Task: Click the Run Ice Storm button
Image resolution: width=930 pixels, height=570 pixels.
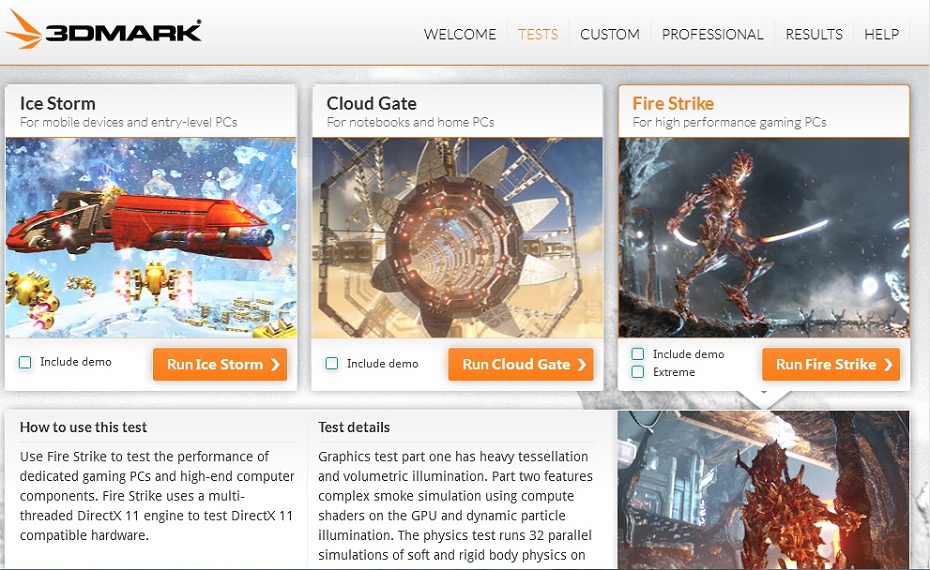Action: click(220, 364)
